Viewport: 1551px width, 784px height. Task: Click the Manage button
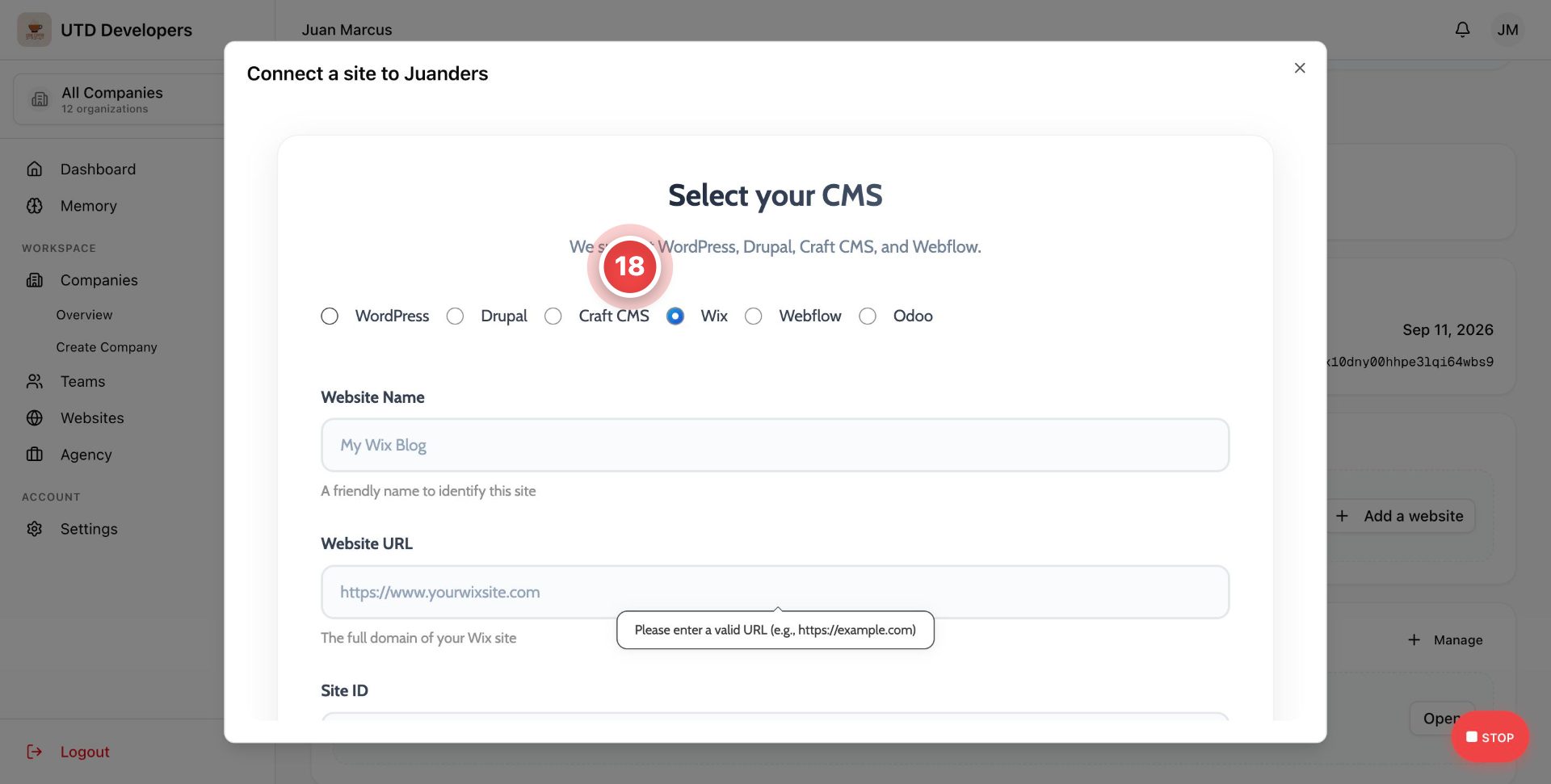coord(1445,640)
